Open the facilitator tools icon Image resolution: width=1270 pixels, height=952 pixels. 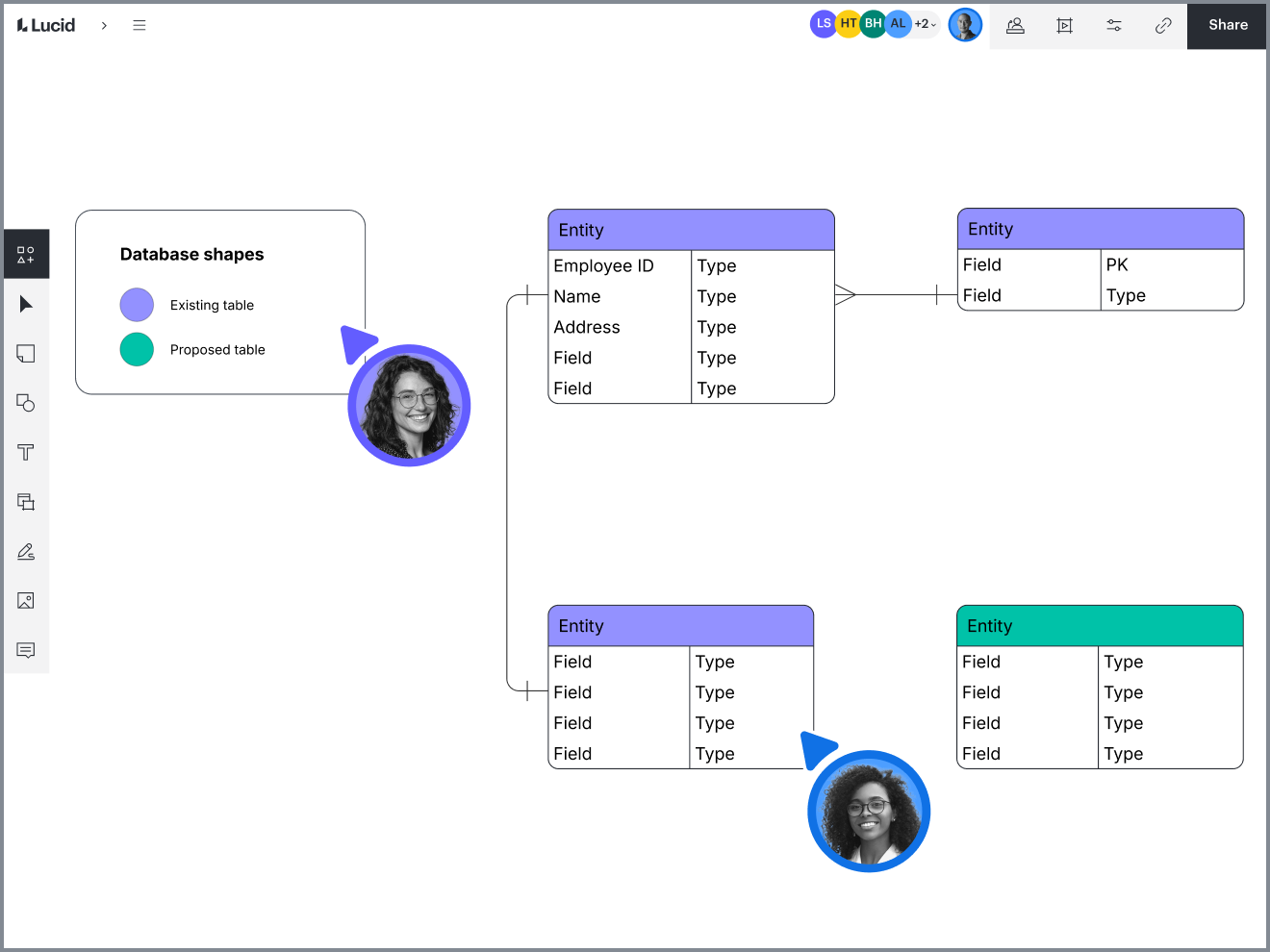pyautogui.click(x=1015, y=26)
